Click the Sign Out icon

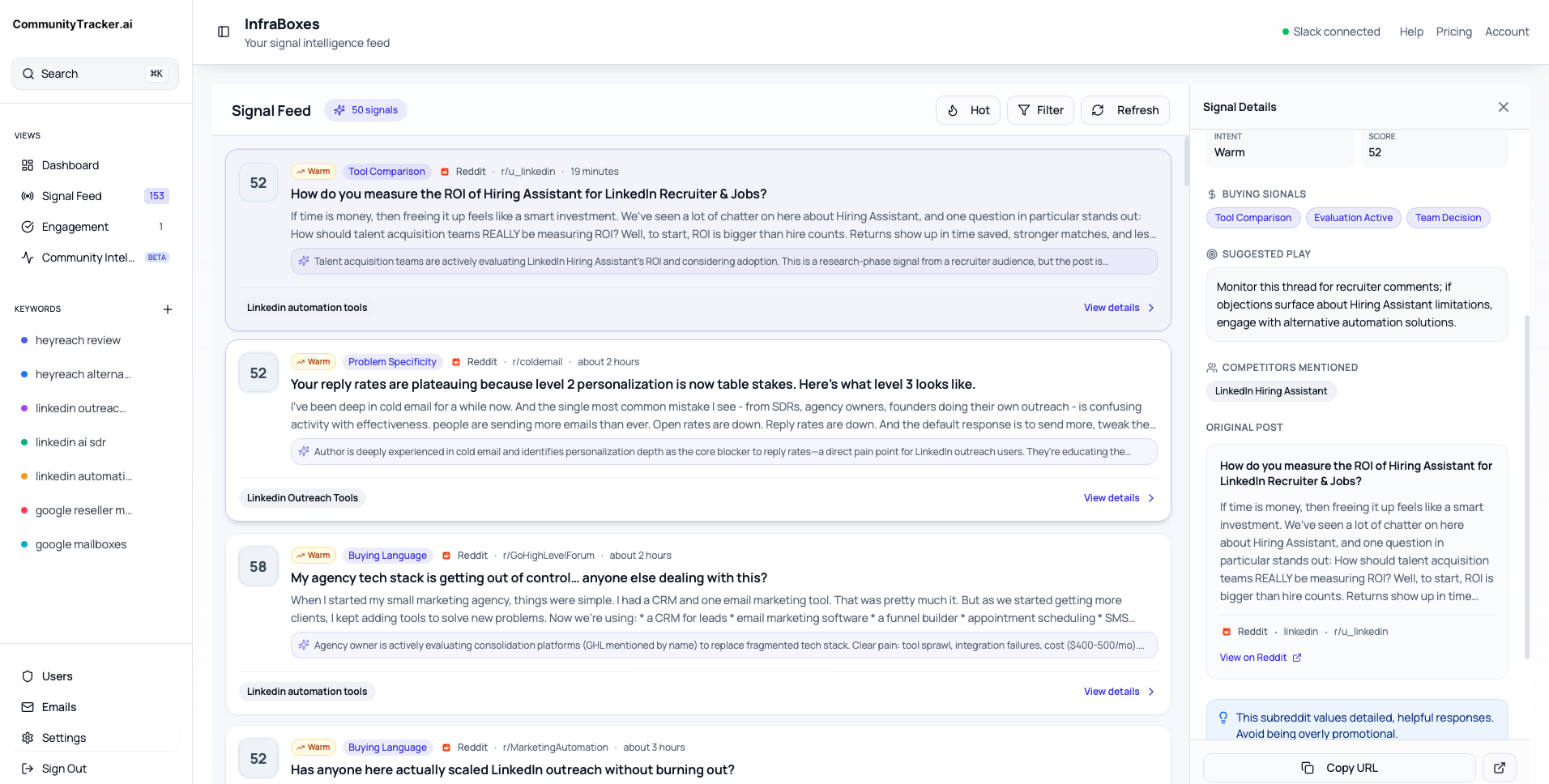click(28, 769)
